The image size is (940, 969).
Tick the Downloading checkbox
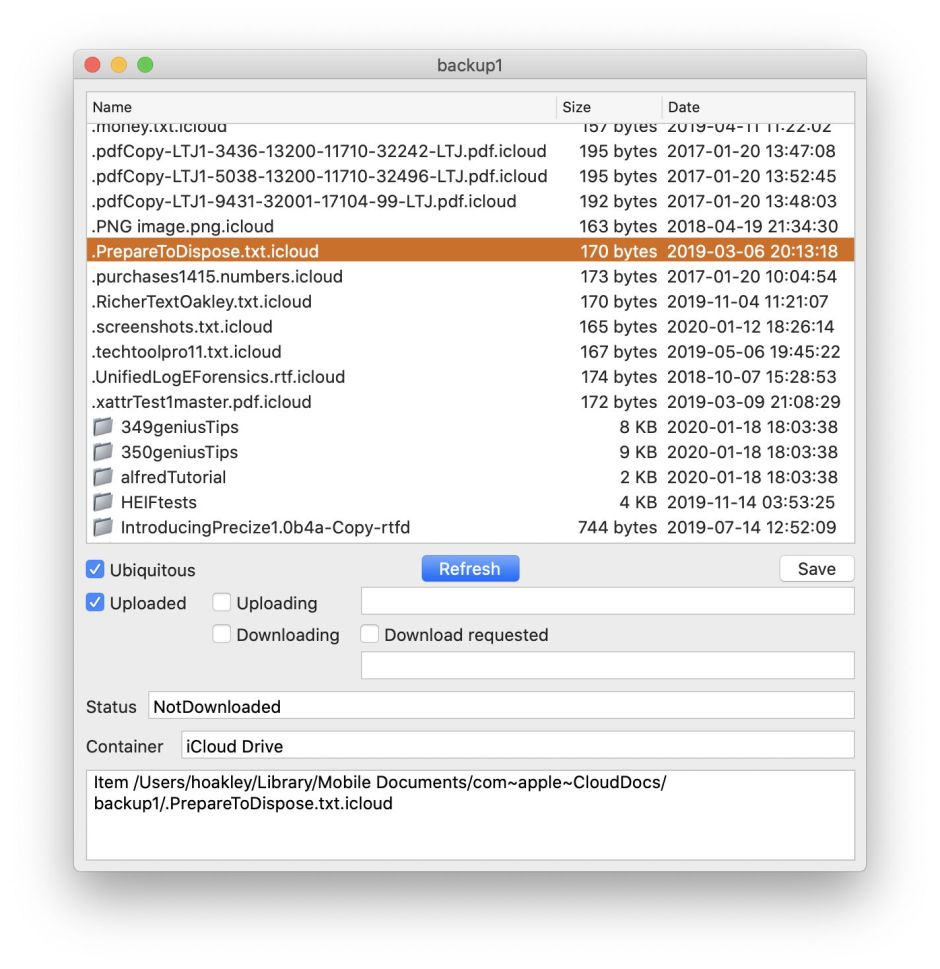tap(222, 635)
